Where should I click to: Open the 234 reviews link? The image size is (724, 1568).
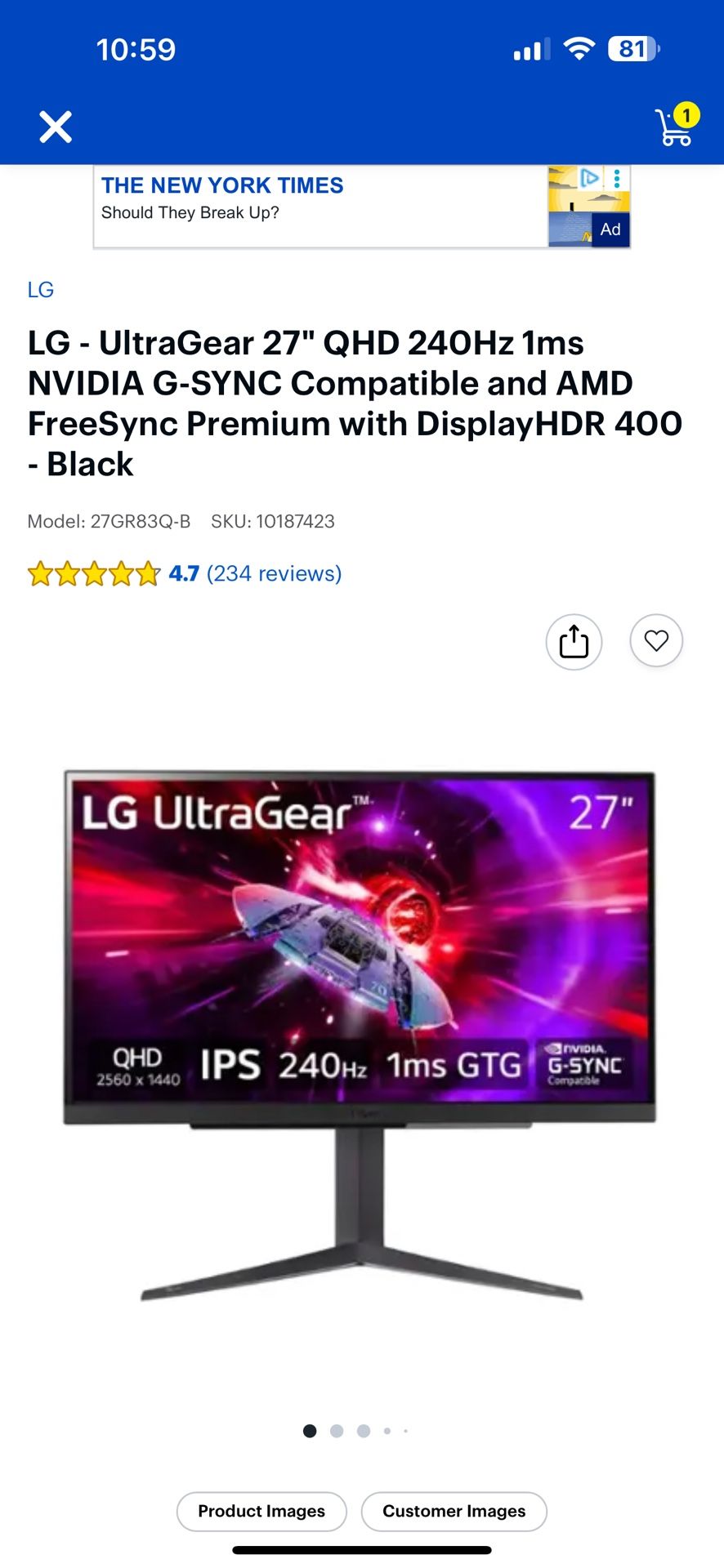pyautogui.click(x=274, y=573)
